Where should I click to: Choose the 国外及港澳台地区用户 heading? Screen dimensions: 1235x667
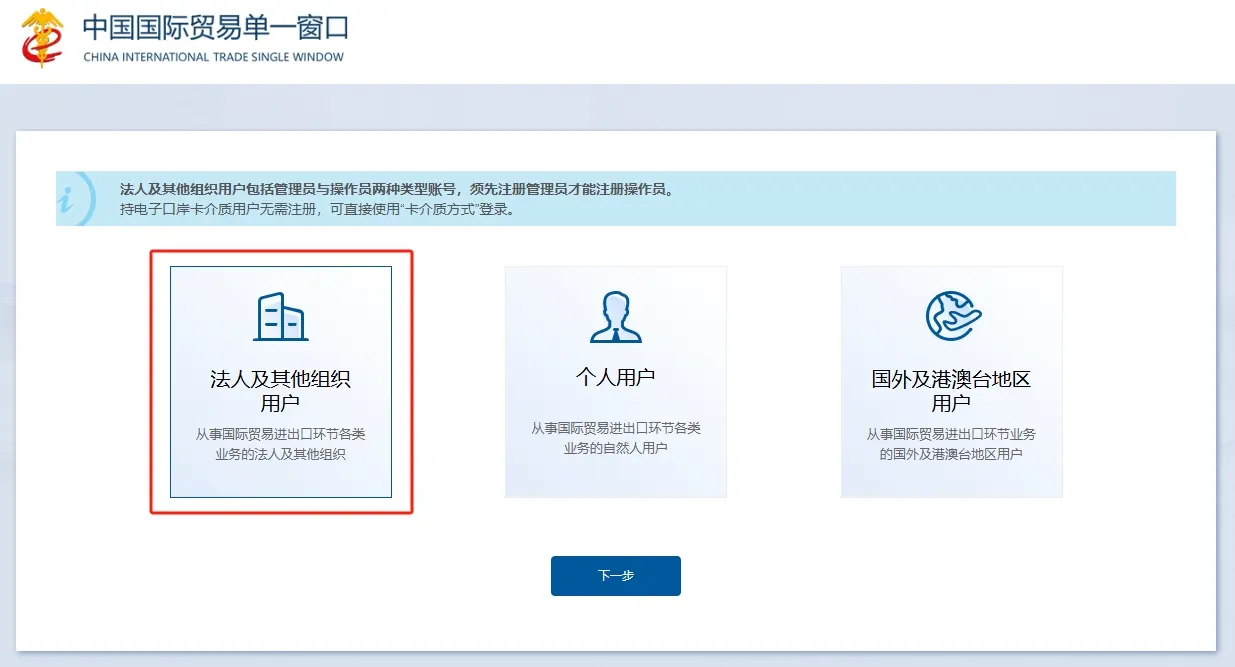(x=951, y=391)
